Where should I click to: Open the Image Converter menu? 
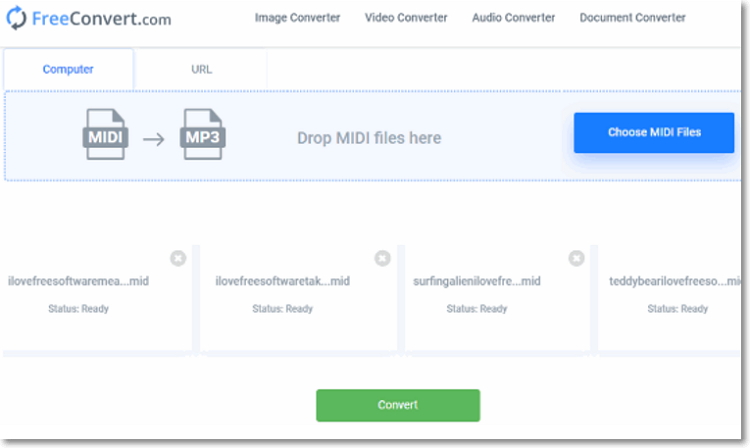[297, 18]
